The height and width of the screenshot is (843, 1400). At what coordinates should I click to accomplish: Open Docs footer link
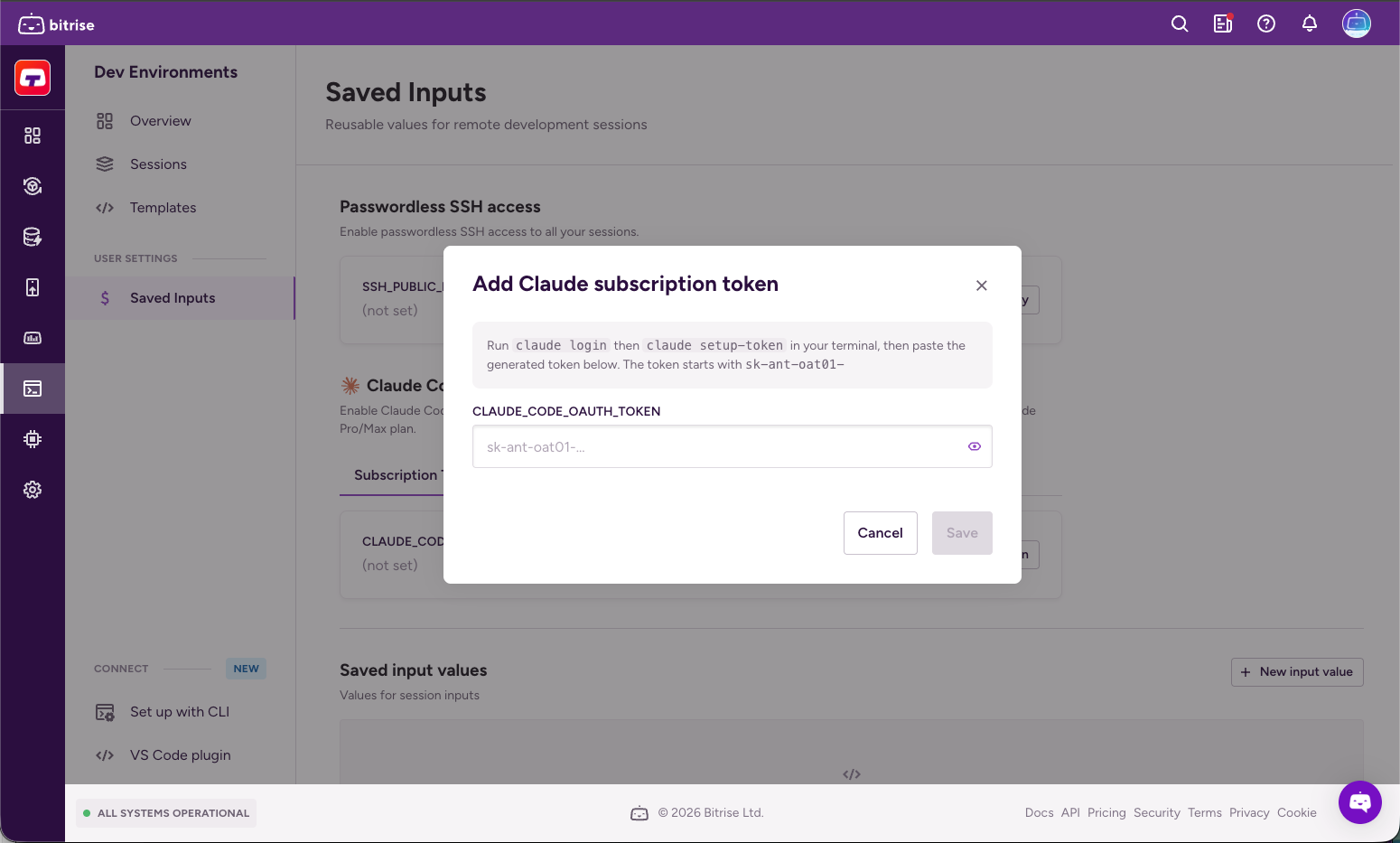pyautogui.click(x=1040, y=813)
